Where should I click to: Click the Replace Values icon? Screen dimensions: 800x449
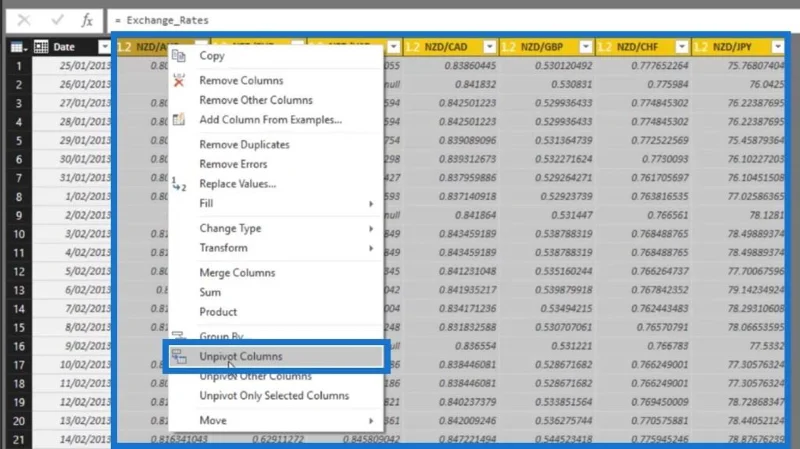click(179, 184)
